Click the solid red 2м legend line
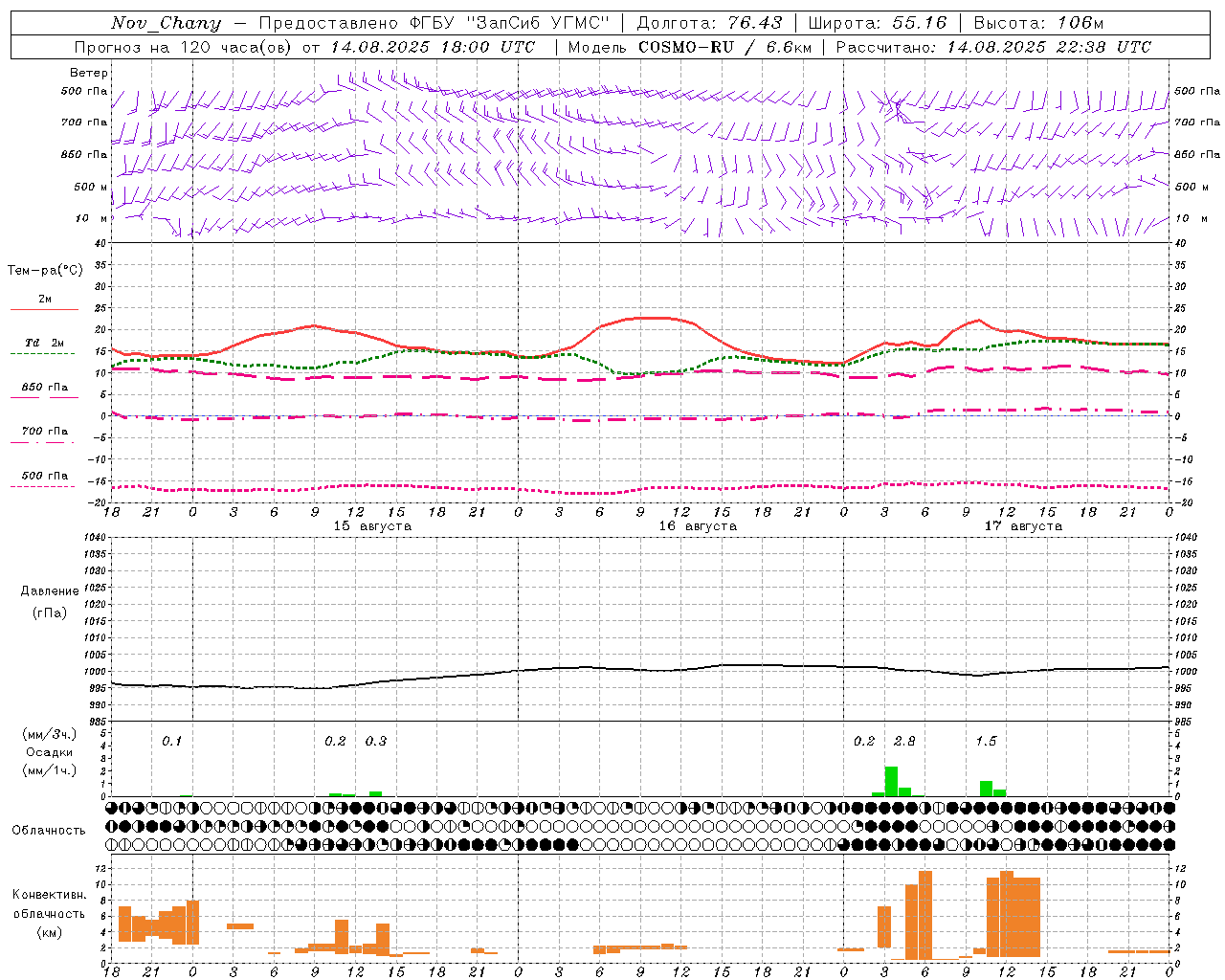Screen dimensions: 1225x980 [x=44, y=309]
